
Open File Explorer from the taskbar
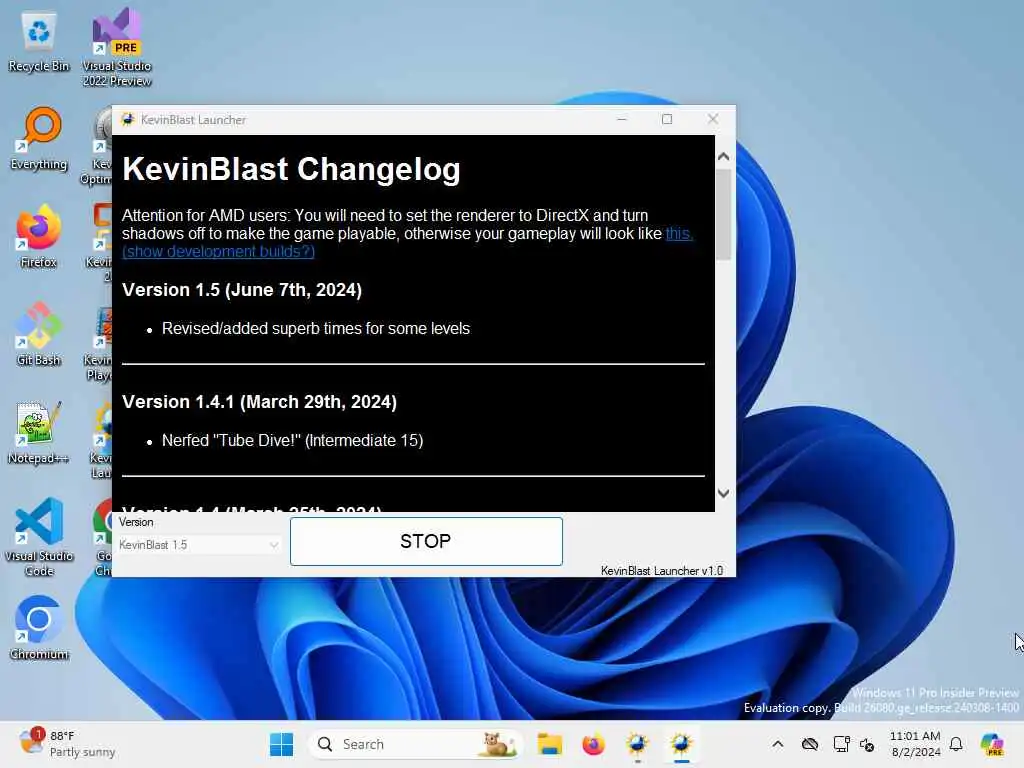pyautogui.click(x=549, y=744)
